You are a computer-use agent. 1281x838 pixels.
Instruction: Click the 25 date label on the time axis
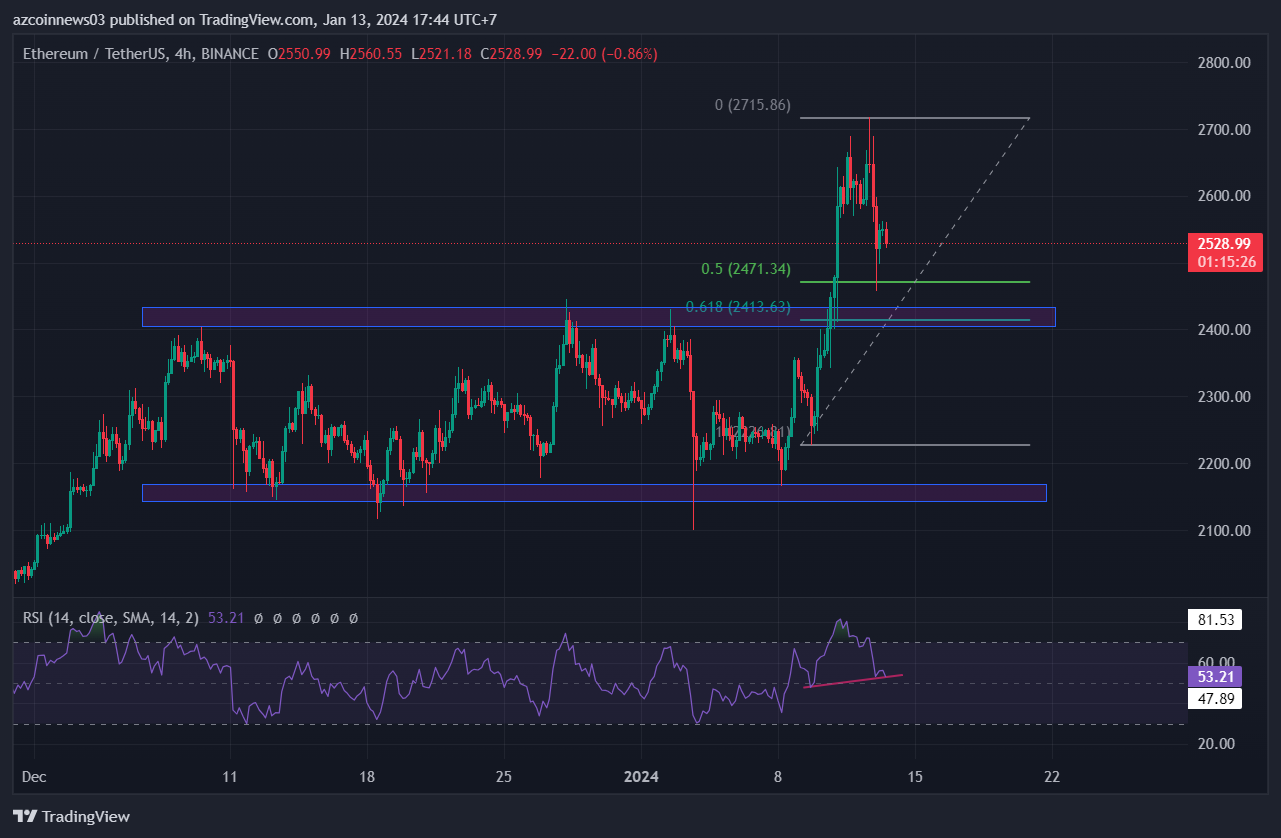[503, 777]
